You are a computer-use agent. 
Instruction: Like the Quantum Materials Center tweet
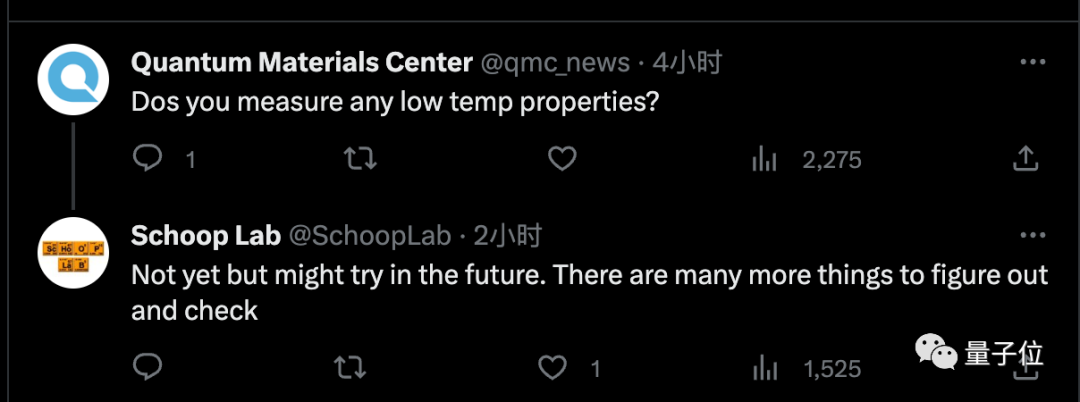tap(563, 158)
